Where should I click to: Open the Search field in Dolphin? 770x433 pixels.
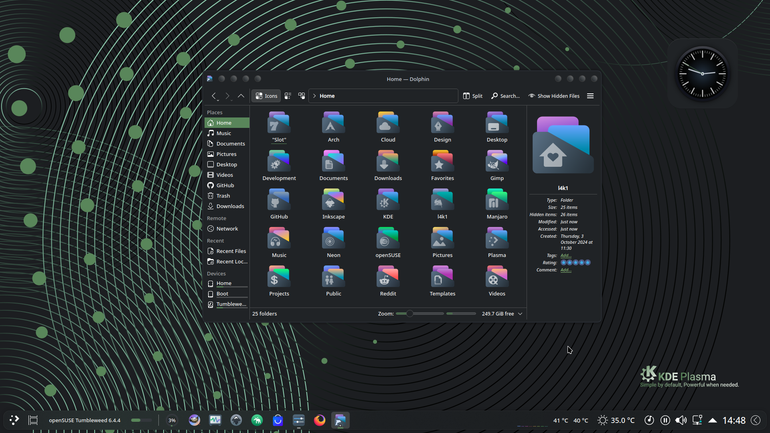coord(505,96)
